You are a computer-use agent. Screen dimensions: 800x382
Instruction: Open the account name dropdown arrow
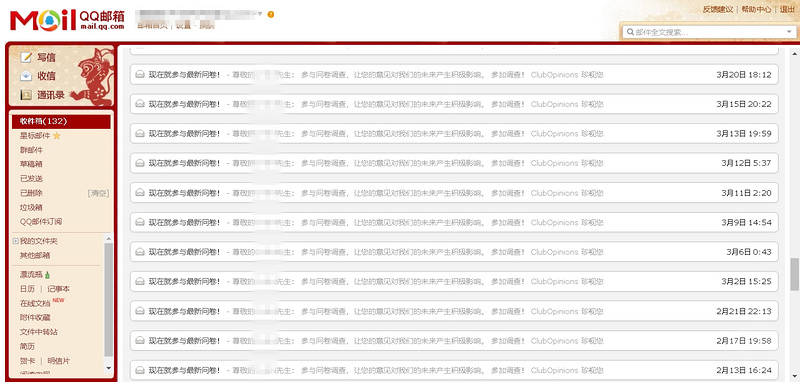261,14
